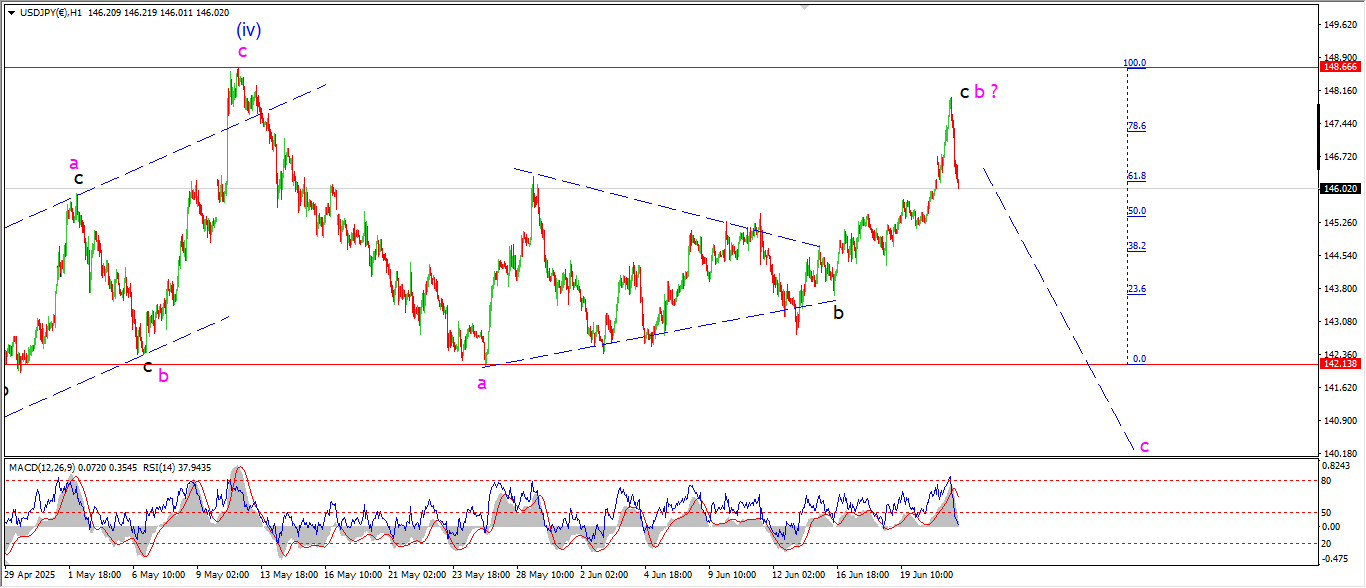Image resolution: width=1366 pixels, height=588 pixels.
Task: Click the 149.620 value on price scale
Action: [1340, 25]
